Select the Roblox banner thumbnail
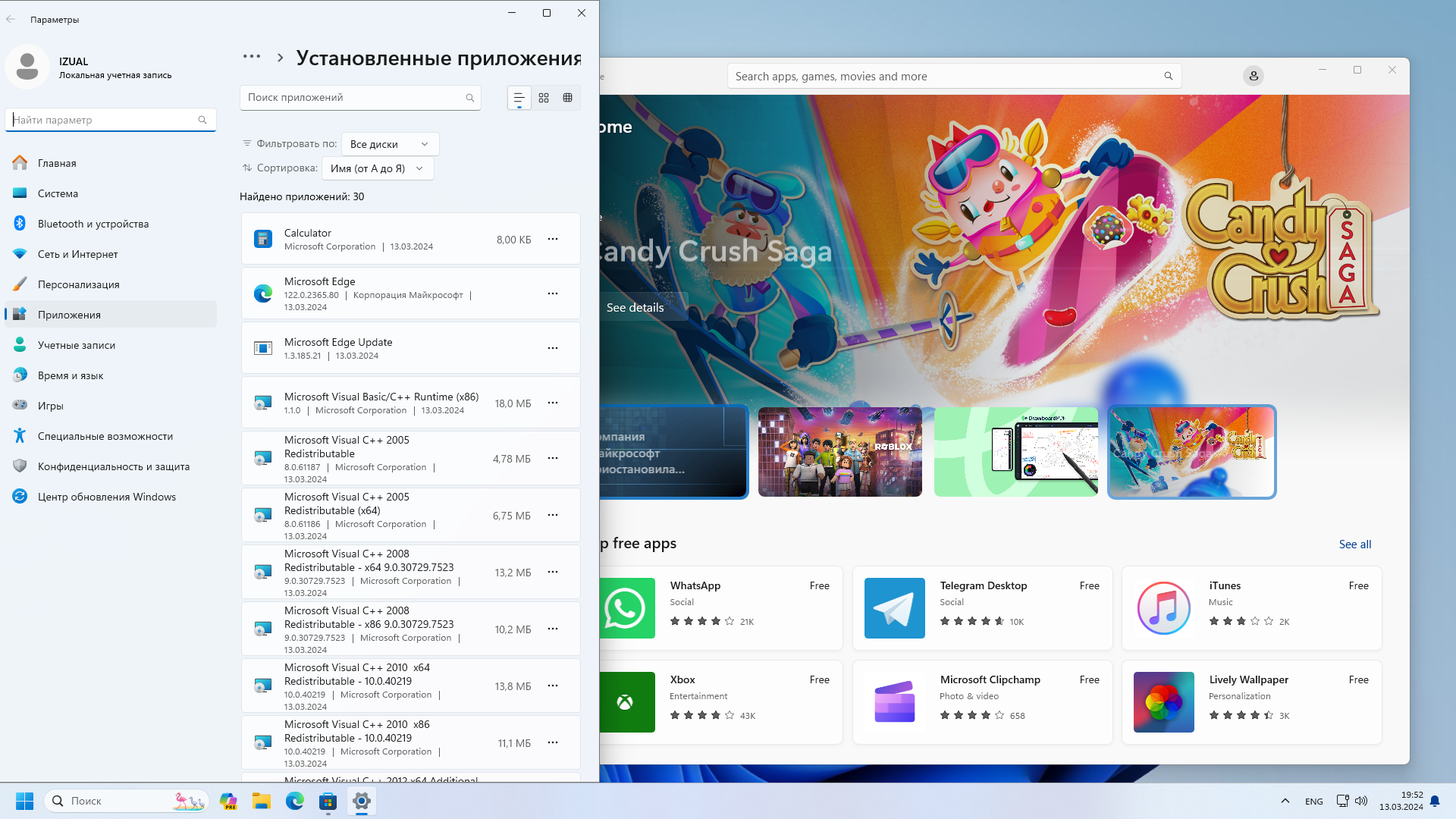Image resolution: width=1456 pixels, height=819 pixels. pos(840,452)
